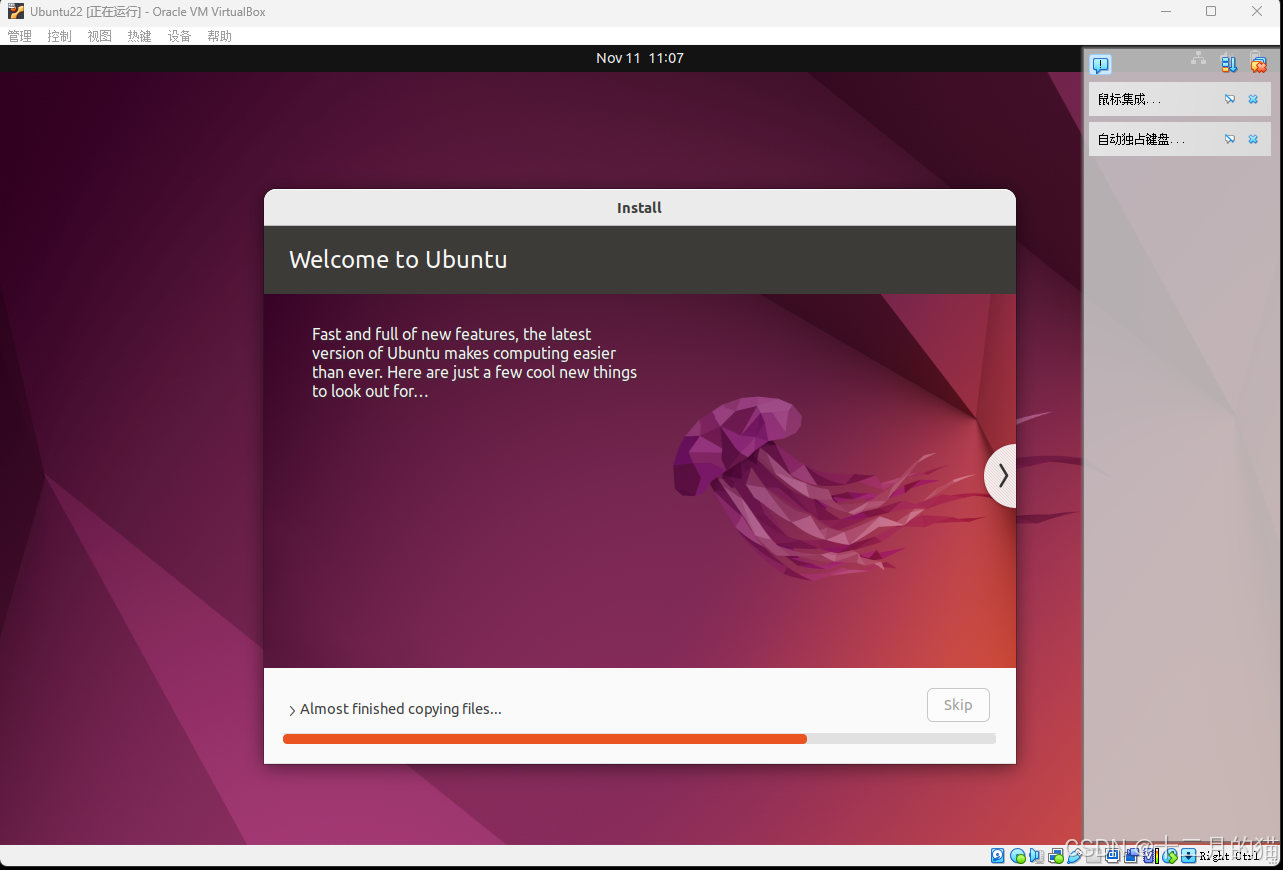Image resolution: width=1283 pixels, height=870 pixels.
Task: Click the VirtualBox title bar app icon
Action: click(16, 12)
